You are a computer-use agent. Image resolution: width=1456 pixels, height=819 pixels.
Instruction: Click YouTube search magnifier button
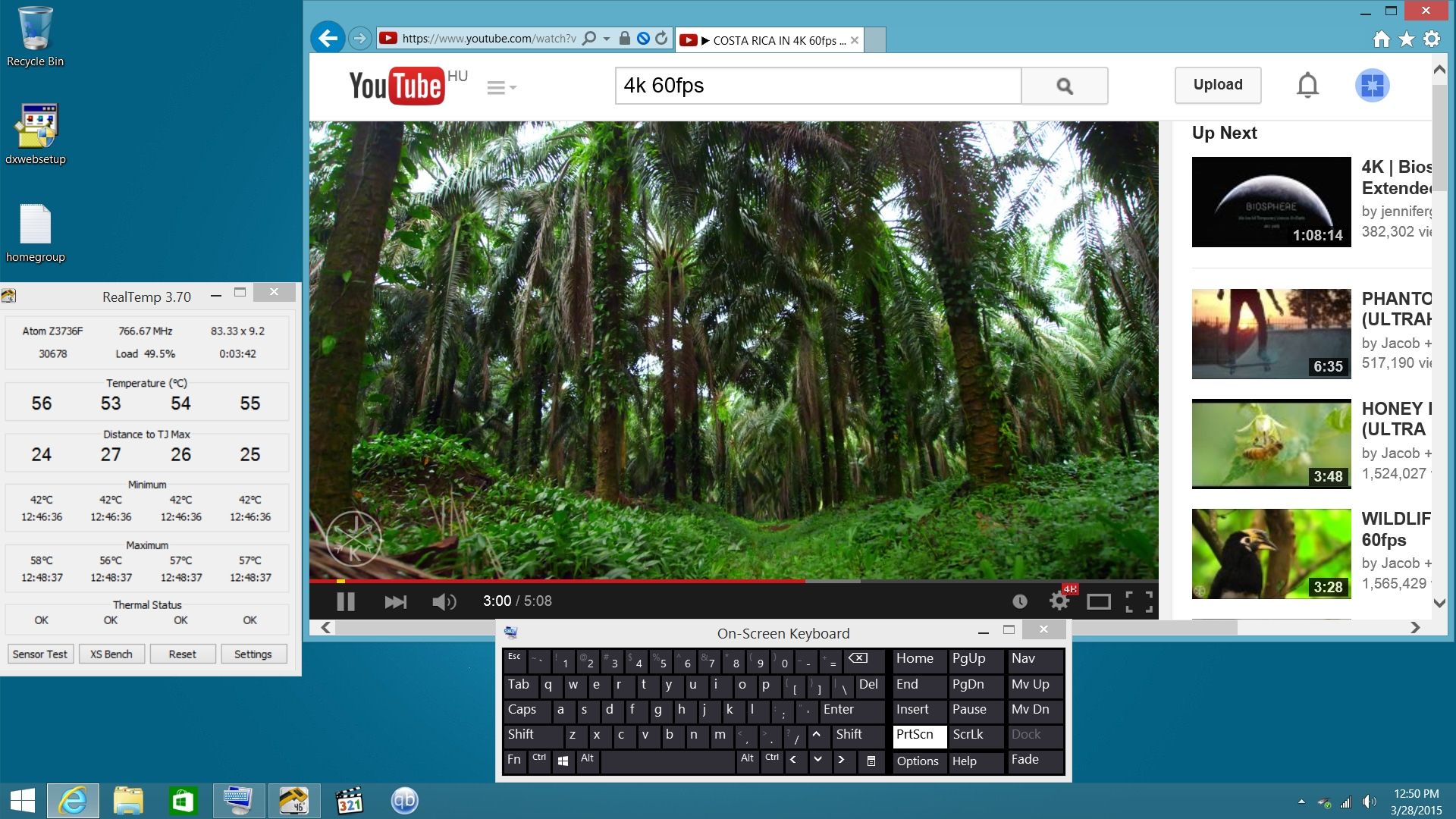(x=1065, y=86)
